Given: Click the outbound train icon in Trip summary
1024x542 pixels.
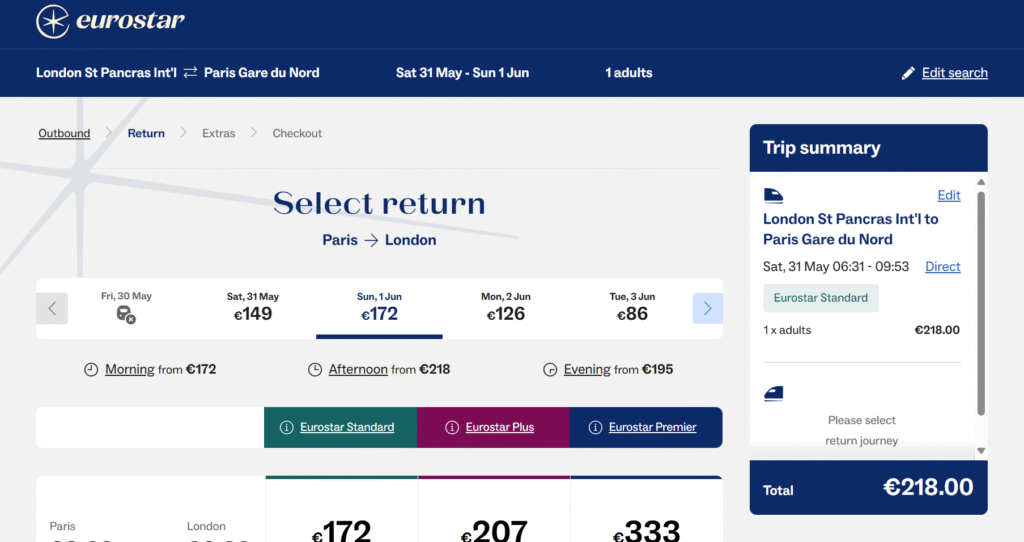Looking at the screenshot, I should 773,195.
